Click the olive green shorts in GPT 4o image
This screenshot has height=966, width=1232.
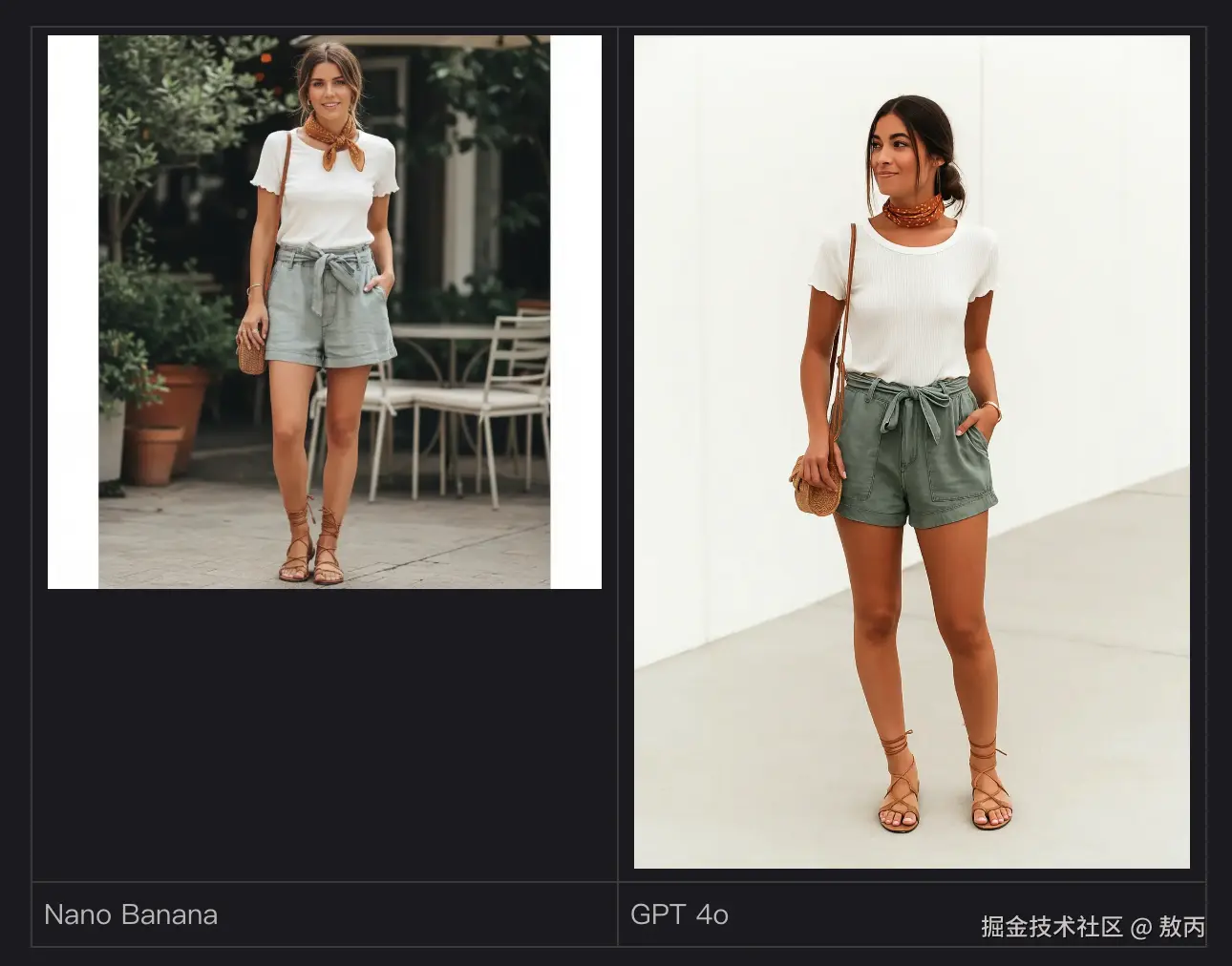915,451
